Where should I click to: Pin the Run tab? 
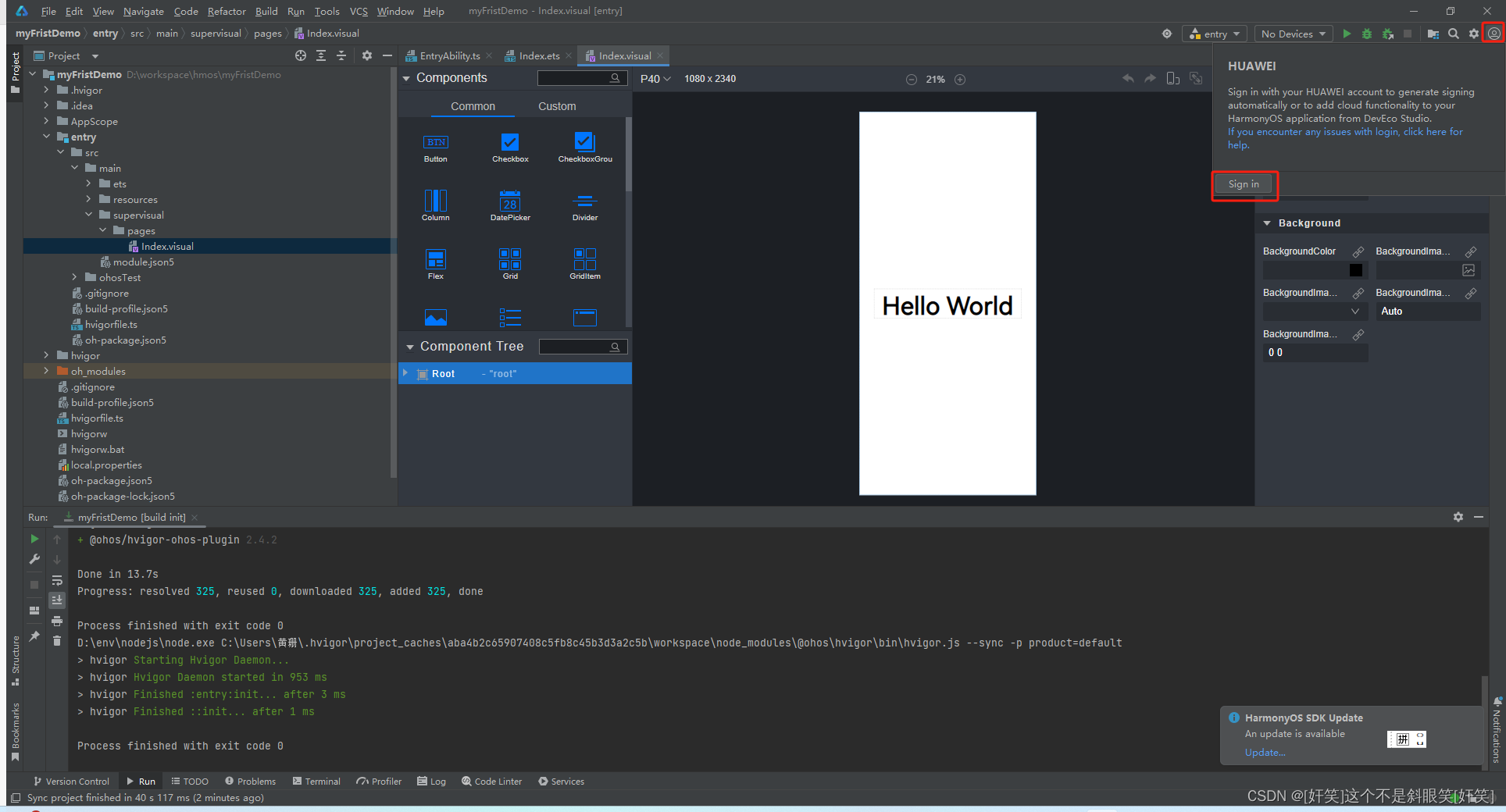tap(34, 636)
